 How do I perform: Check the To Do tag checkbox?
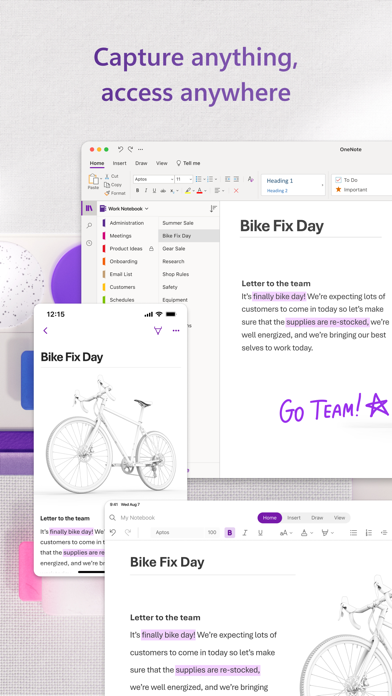[x=338, y=180]
